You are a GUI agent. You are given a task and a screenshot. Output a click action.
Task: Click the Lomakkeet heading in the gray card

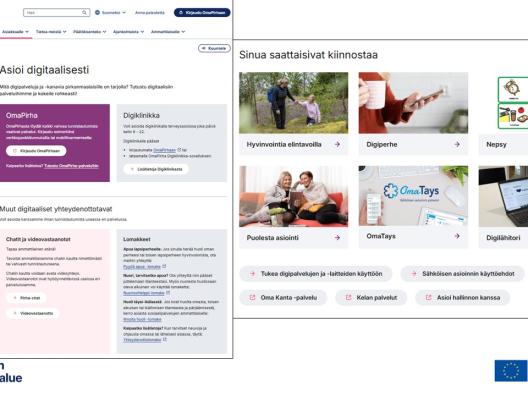coord(137,239)
